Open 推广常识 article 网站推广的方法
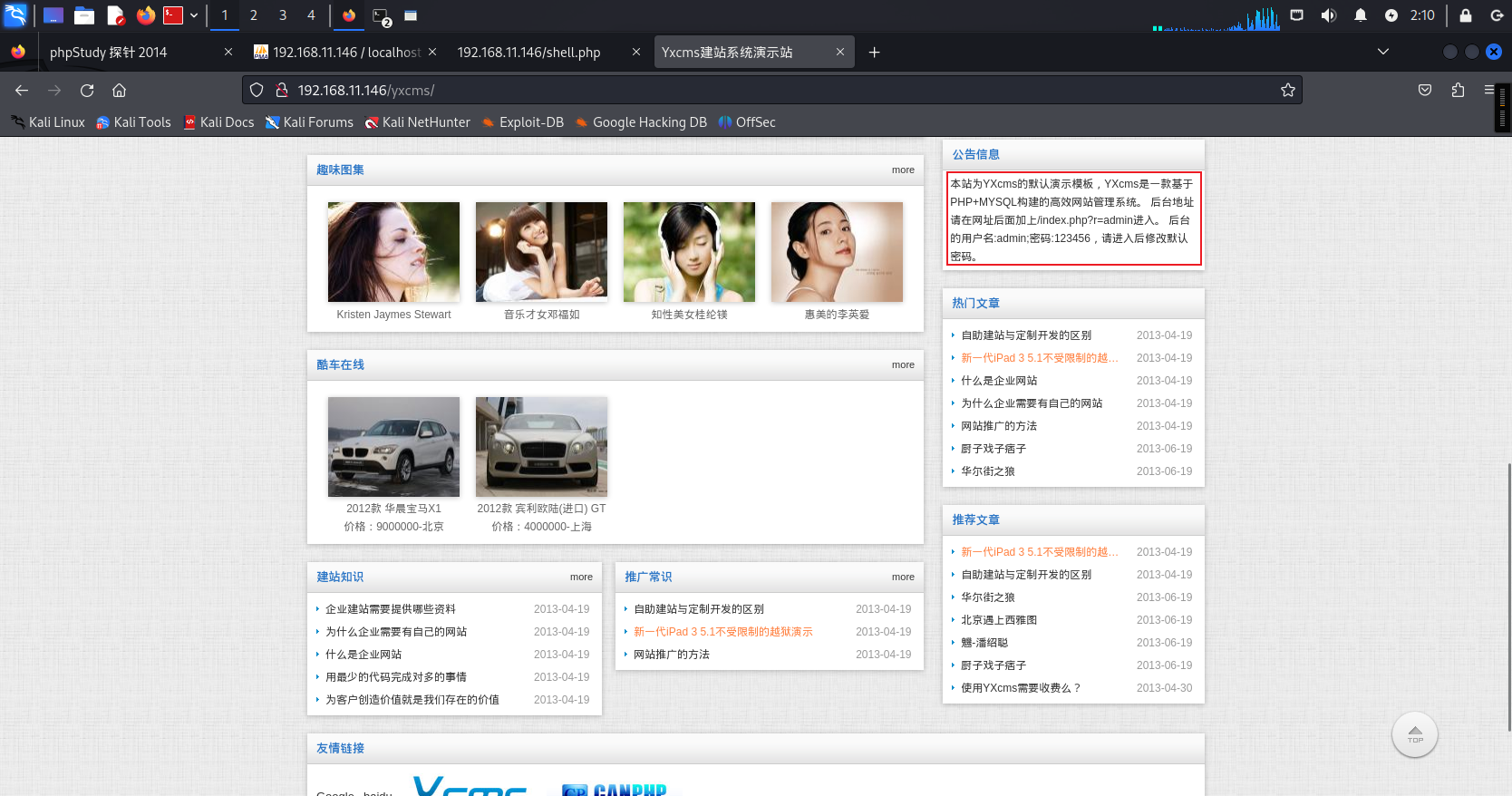 (672, 655)
